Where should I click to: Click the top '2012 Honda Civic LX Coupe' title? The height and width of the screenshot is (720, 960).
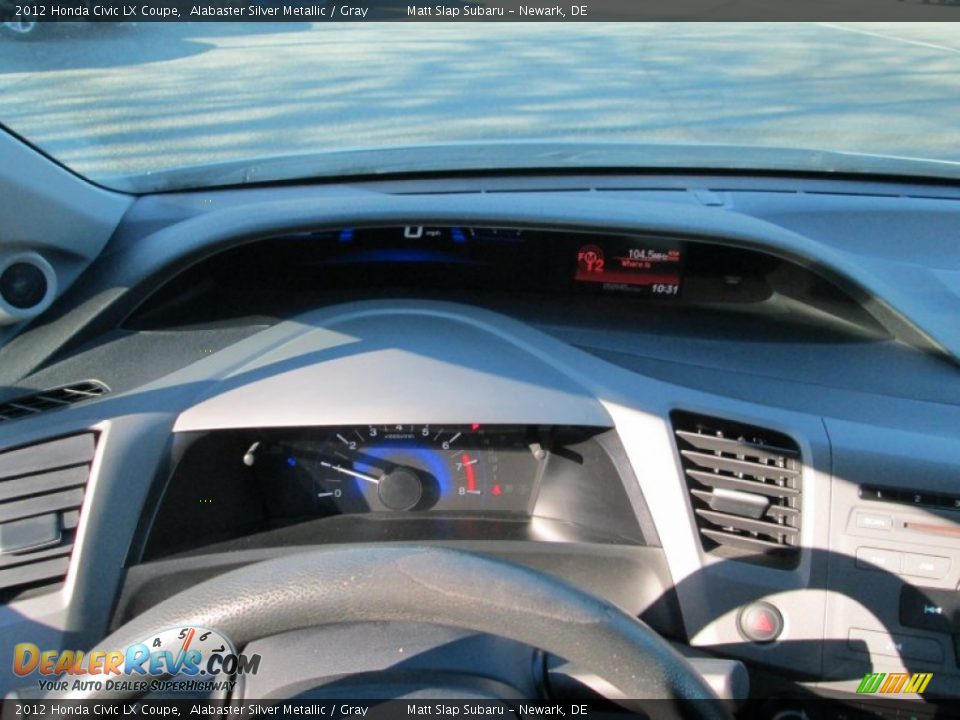click(x=97, y=11)
